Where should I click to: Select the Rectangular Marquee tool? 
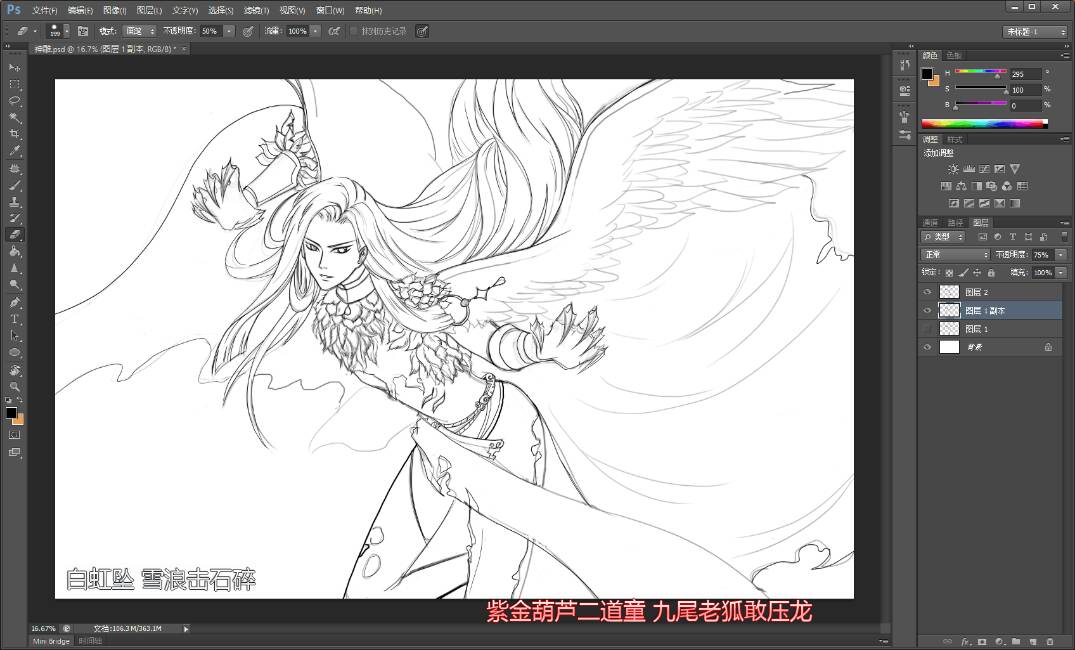point(14,84)
